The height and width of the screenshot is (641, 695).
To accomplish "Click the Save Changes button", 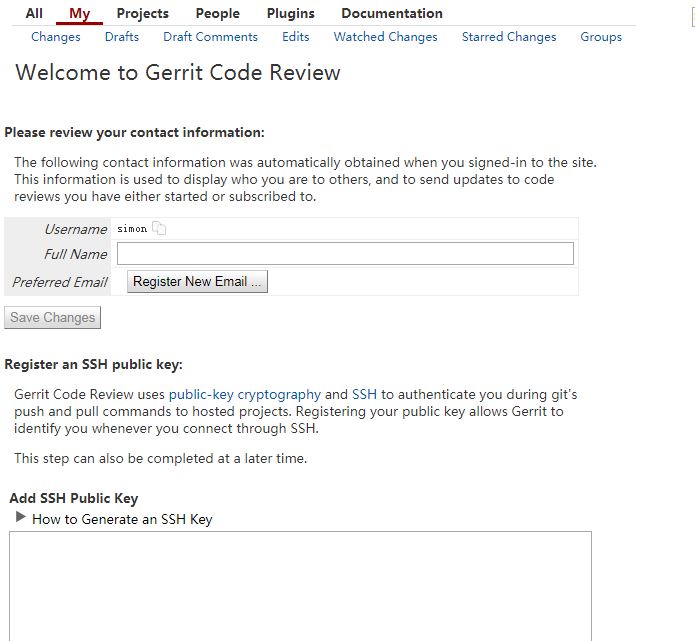I will [52, 317].
